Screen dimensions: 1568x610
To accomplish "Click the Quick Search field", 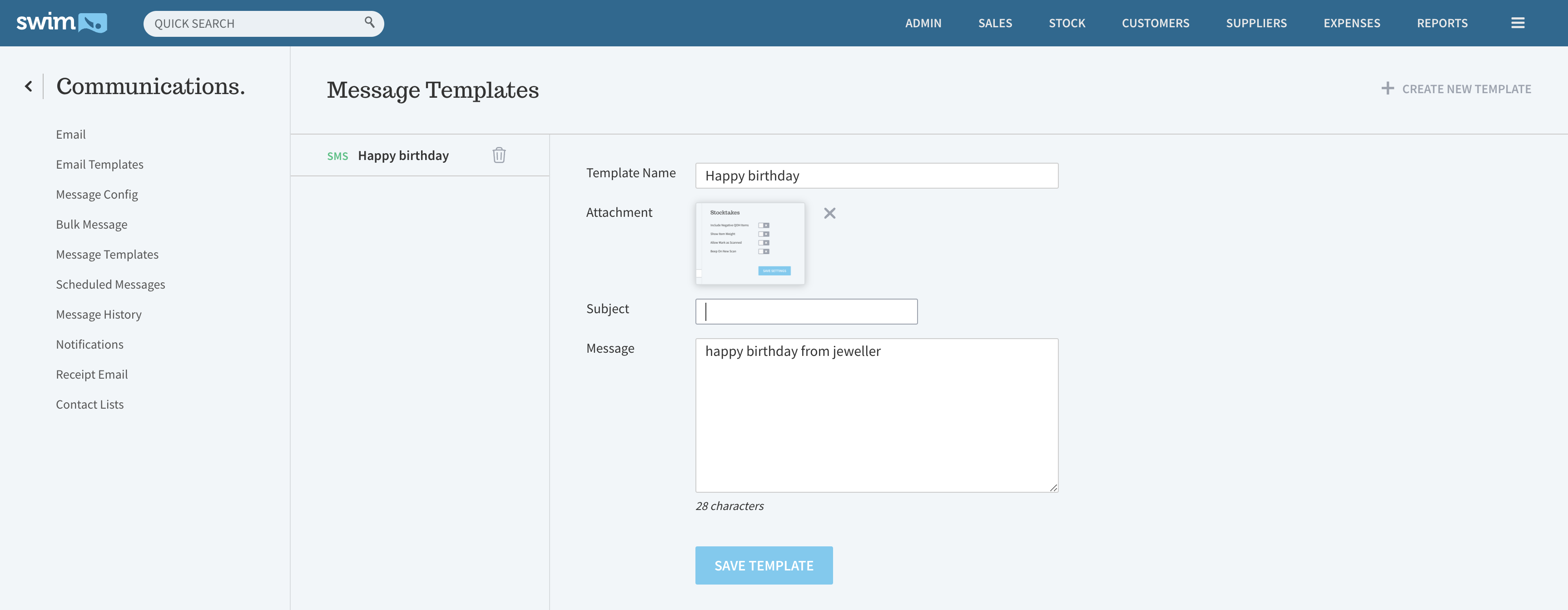I will 256,24.
